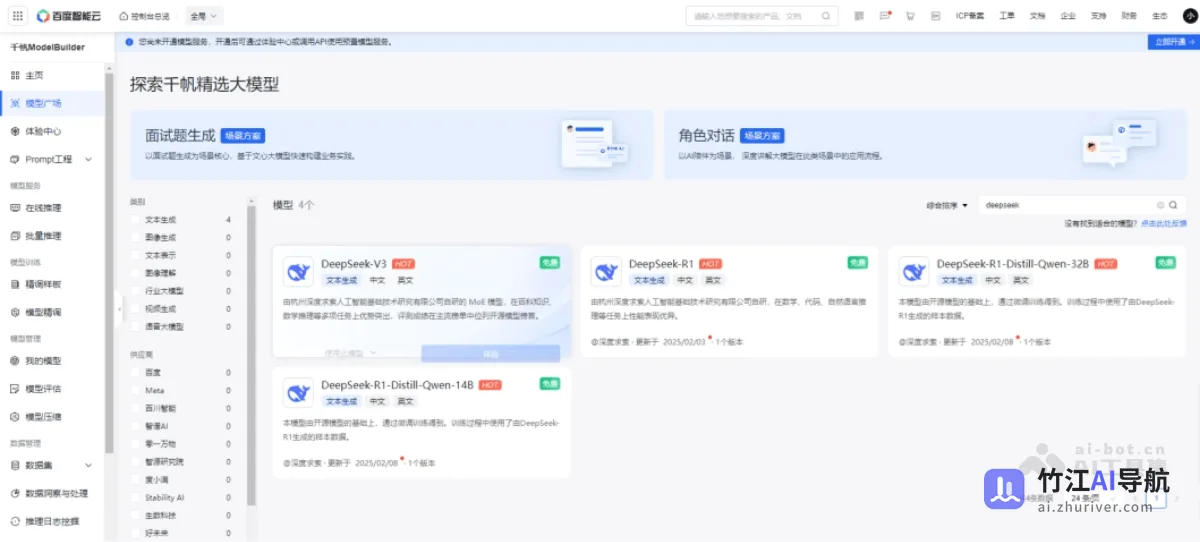Expand 使用此模型 dropdown on DeepSeek-V3 card
This screenshot has height=542, width=1200.
tap(350, 352)
